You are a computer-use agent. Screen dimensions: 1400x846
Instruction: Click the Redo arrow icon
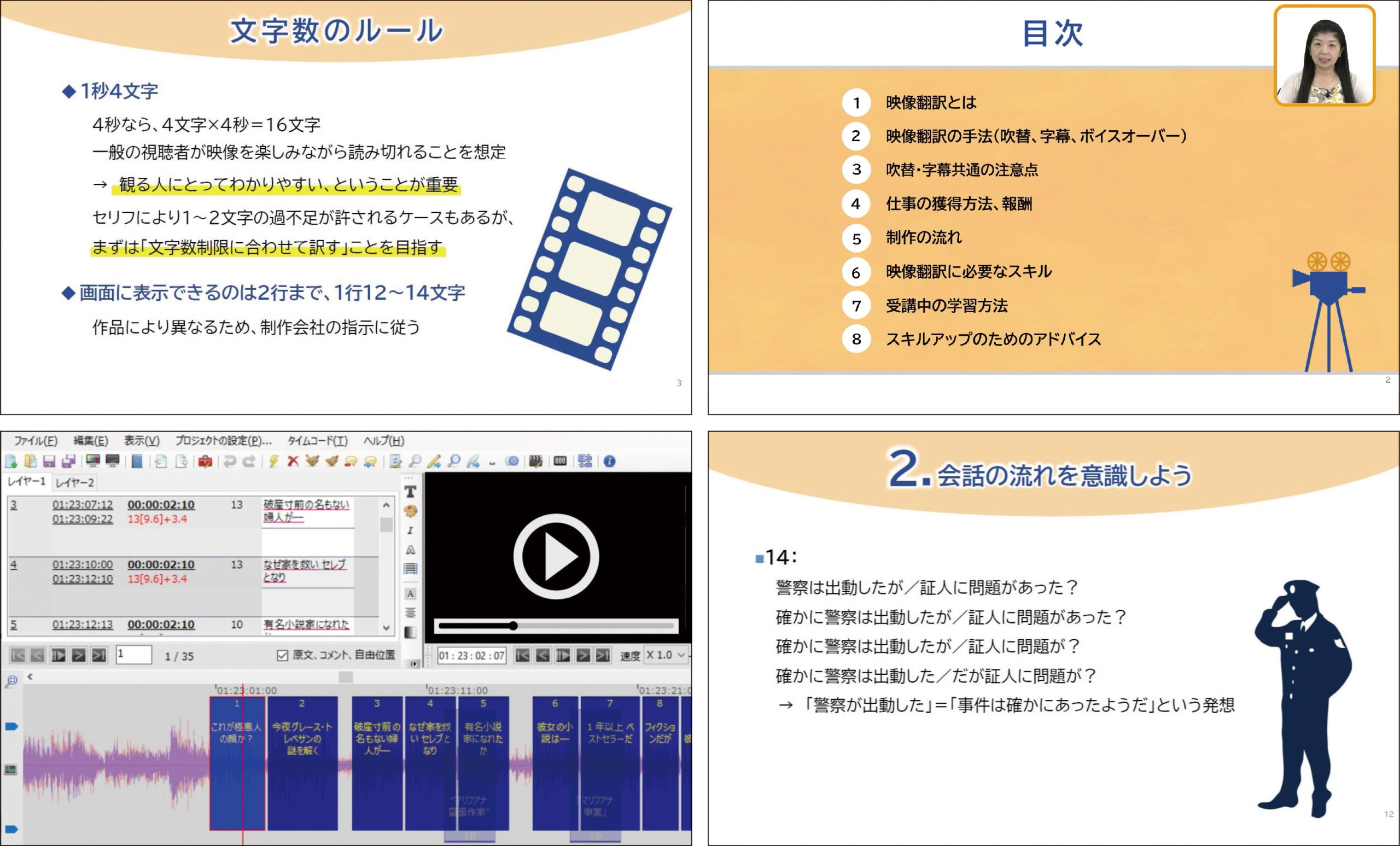(x=249, y=462)
